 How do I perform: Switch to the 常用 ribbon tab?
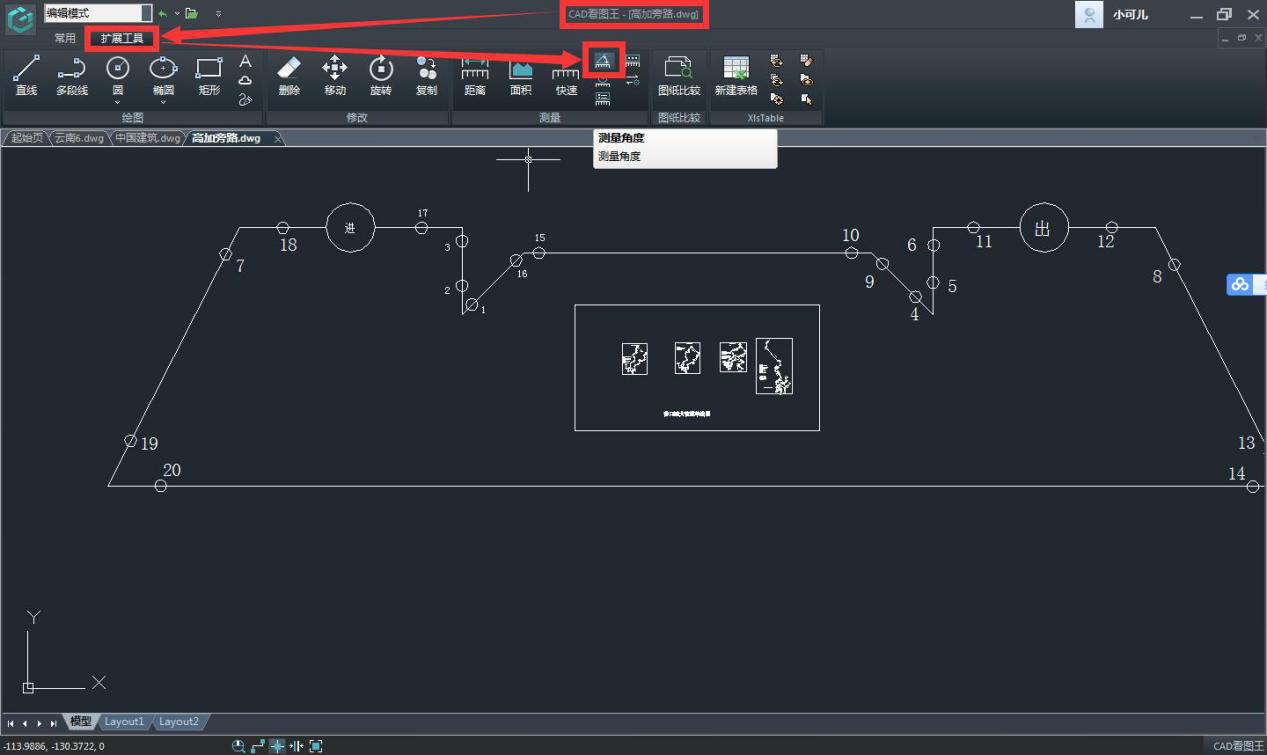pos(65,38)
